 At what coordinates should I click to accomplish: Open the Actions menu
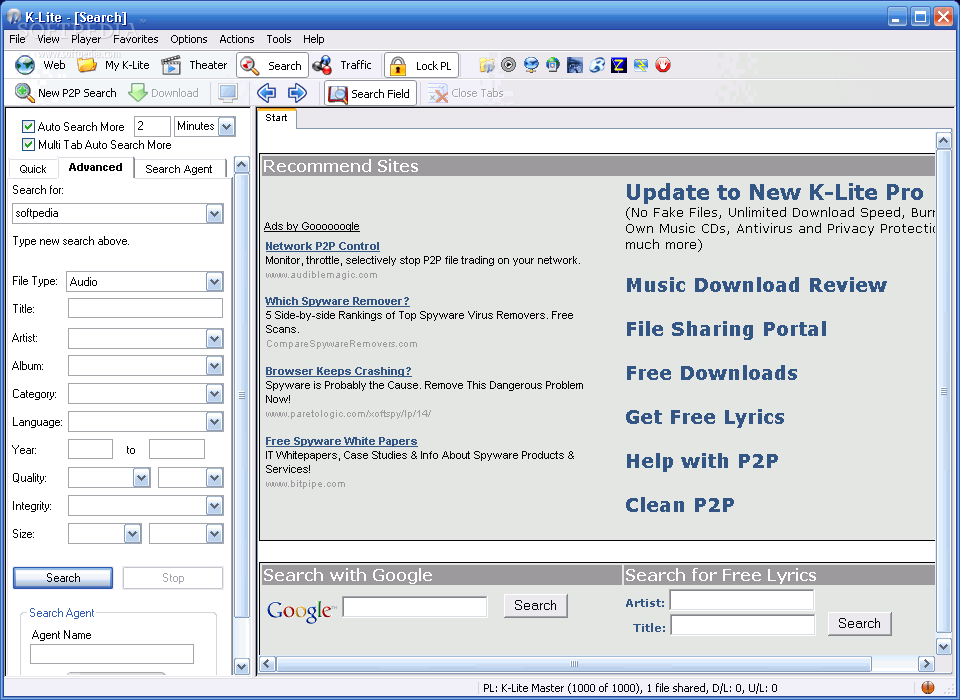click(x=237, y=39)
